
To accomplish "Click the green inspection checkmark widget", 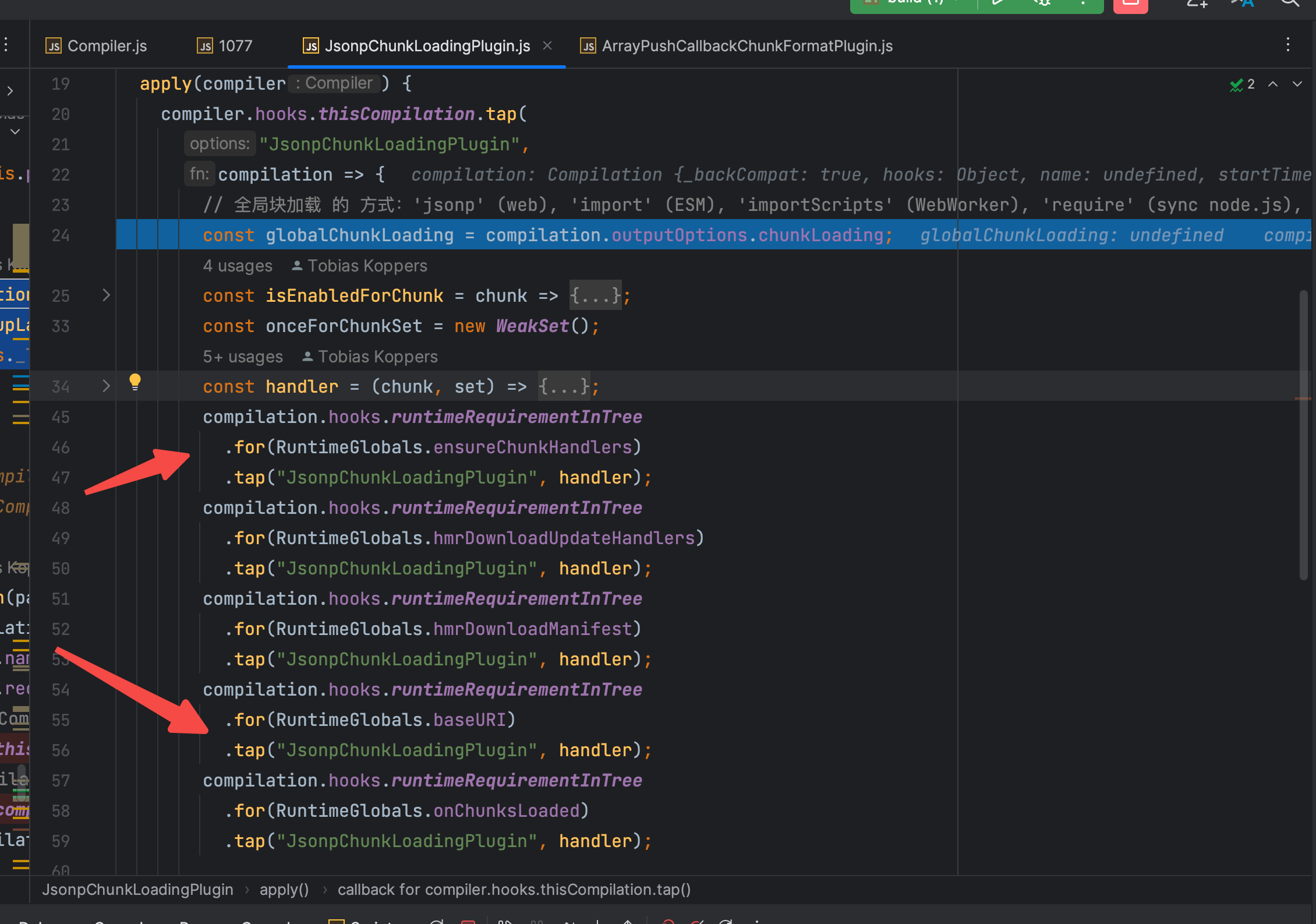I will pos(1241,84).
